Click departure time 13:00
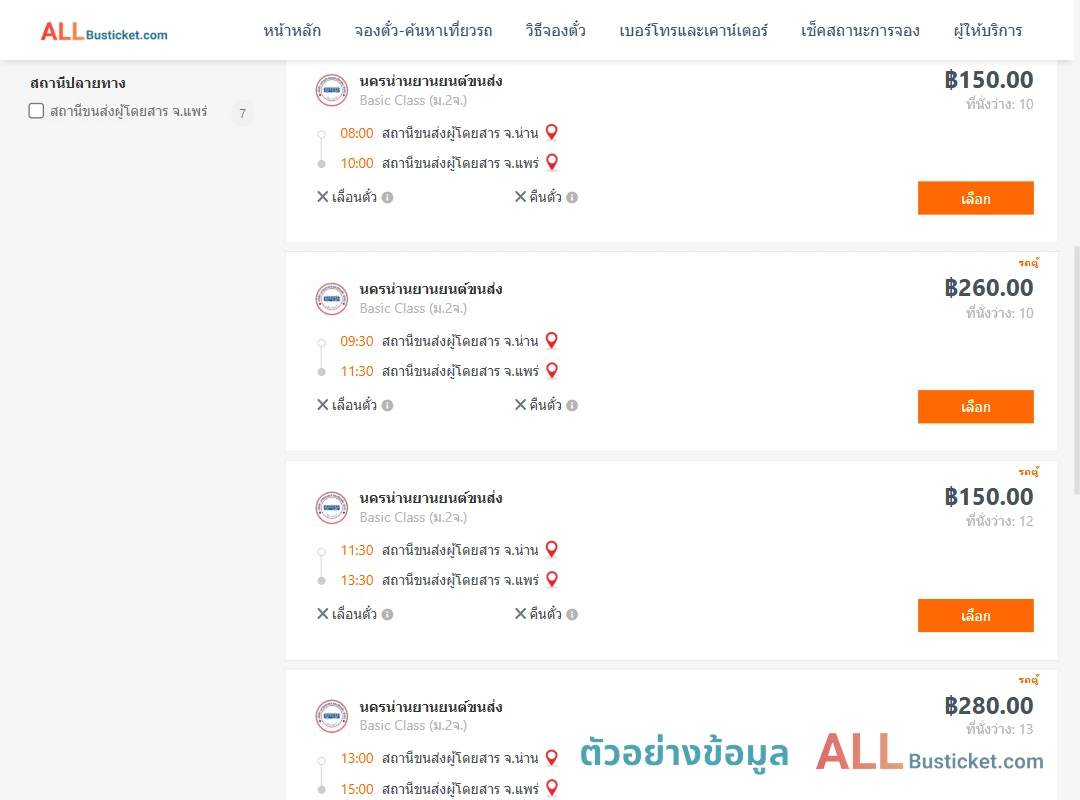Image resolution: width=1080 pixels, height=800 pixels. 357,759
